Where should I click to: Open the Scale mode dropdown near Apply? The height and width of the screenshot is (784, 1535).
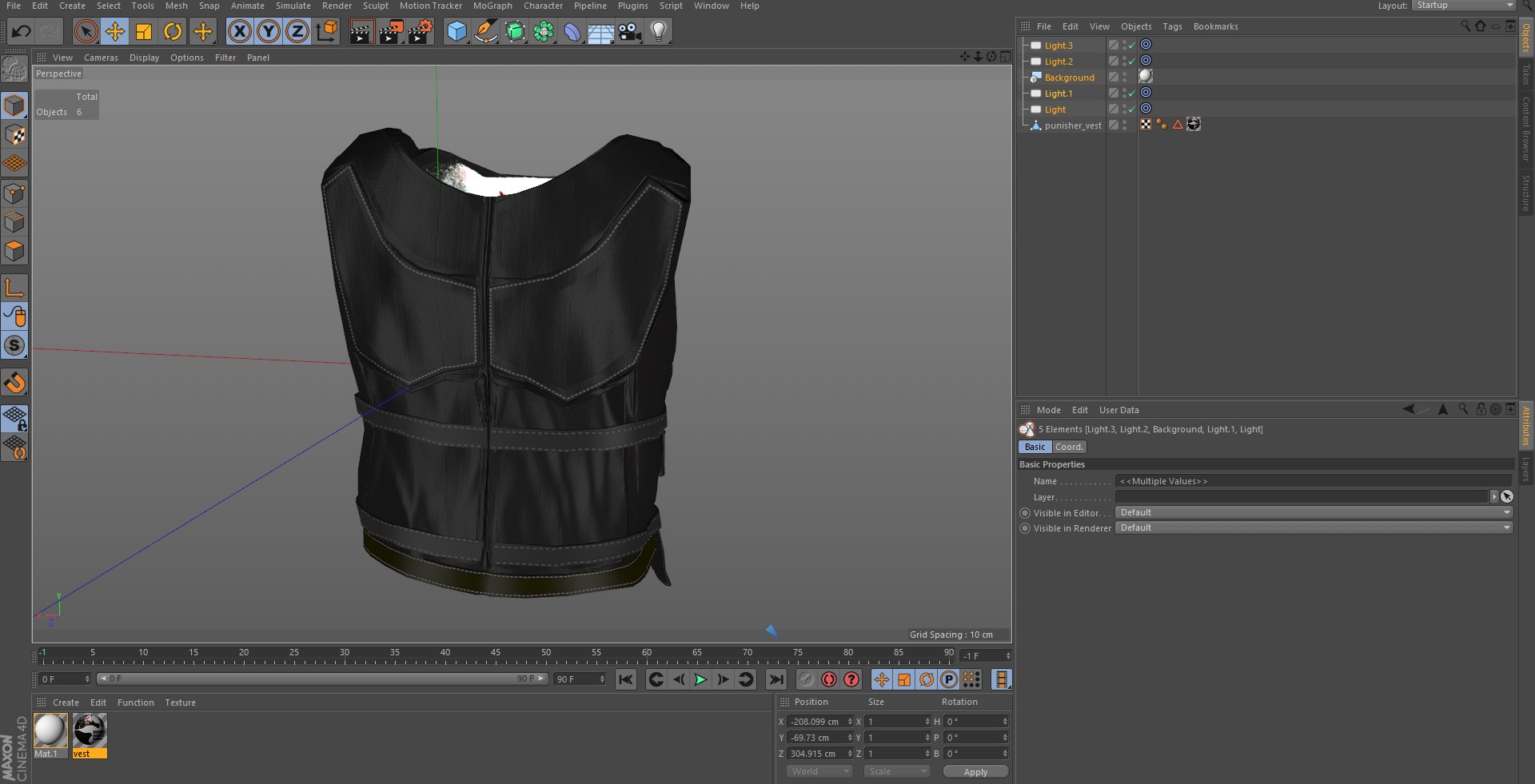(x=896, y=772)
